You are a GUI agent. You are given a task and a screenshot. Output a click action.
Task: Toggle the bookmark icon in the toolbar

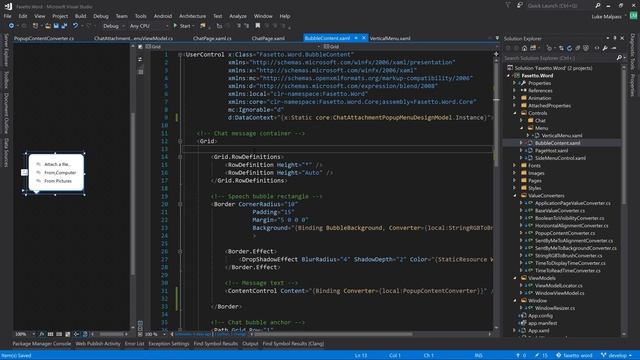[x=258, y=26]
